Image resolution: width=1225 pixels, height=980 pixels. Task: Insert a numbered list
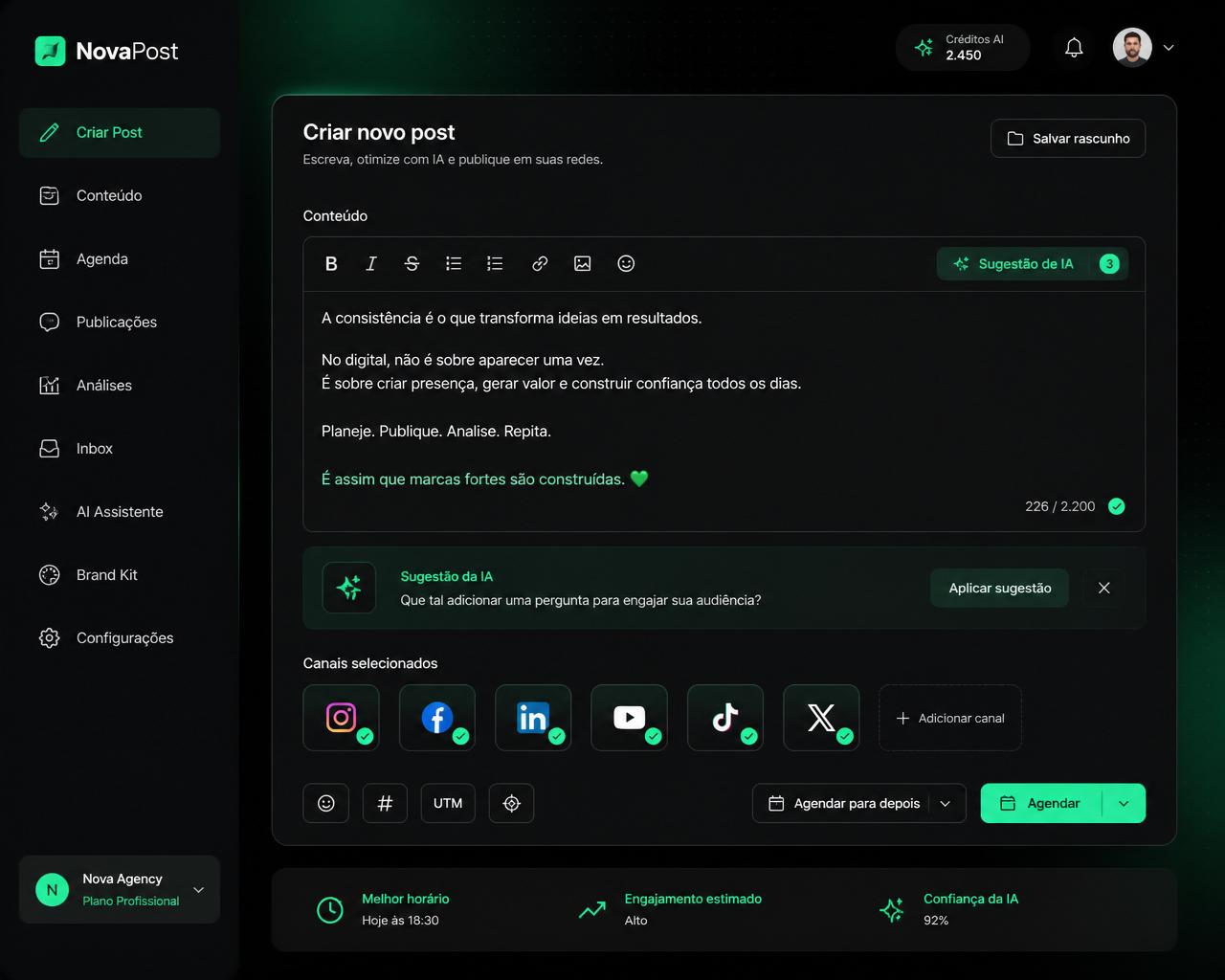pyautogui.click(x=495, y=264)
